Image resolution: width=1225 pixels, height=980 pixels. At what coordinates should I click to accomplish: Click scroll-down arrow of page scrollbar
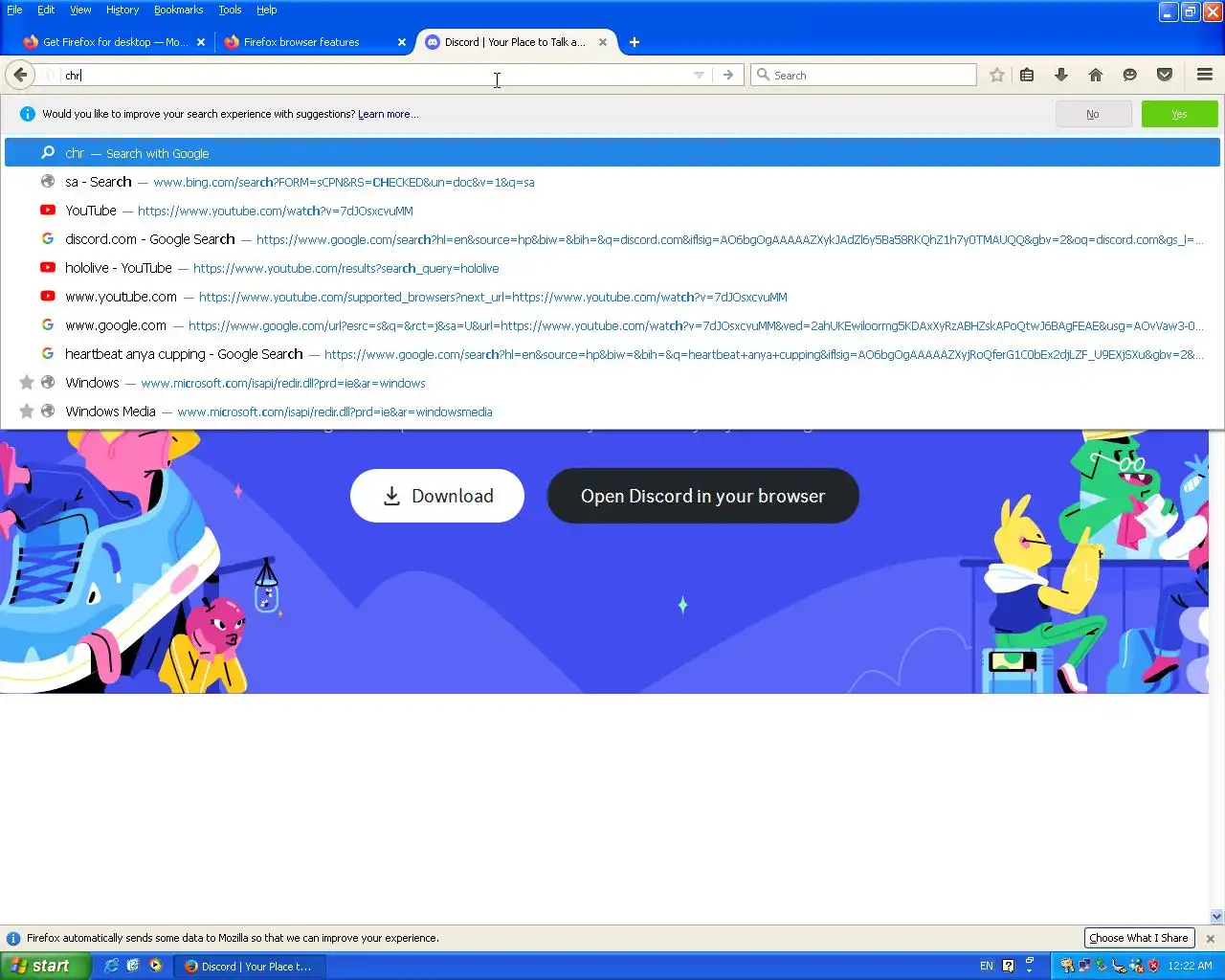(x=1216, y=916)
